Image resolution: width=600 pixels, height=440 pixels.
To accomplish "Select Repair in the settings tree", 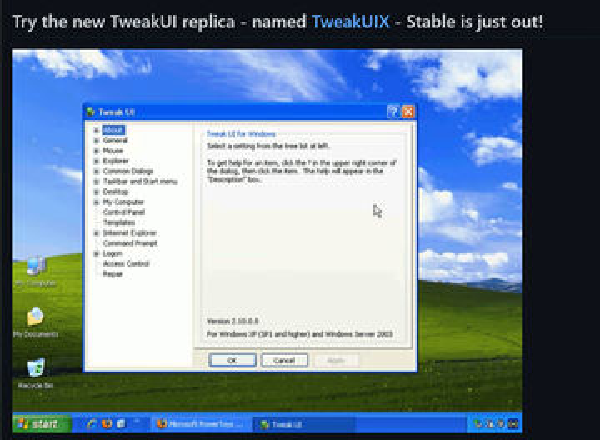I will (x=112, y=274).
